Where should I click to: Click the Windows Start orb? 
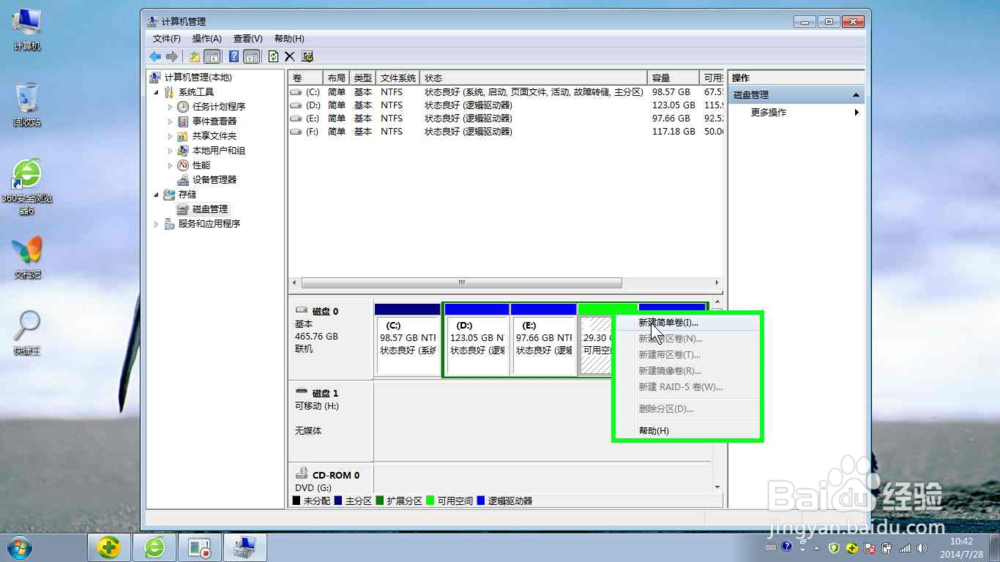coord(20,548)
